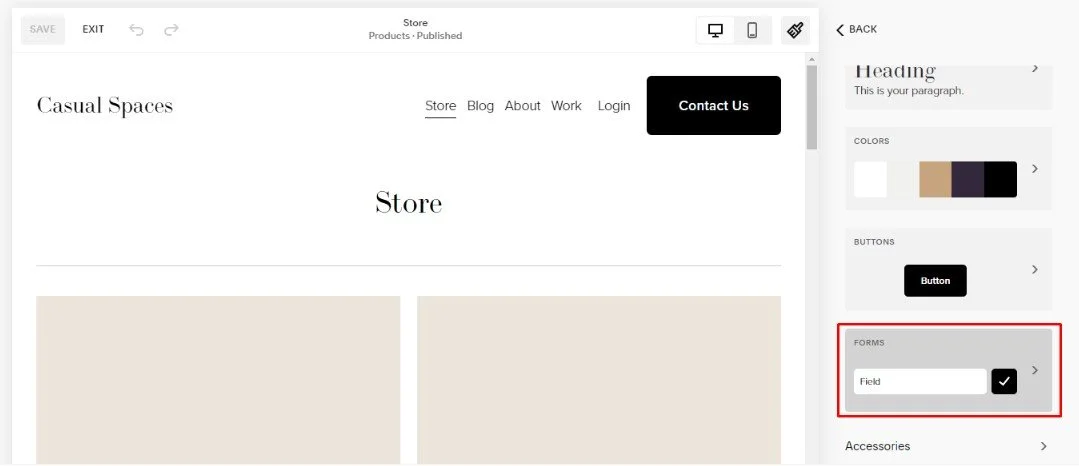Click the sample Button preview
Image resolution: width=1079 pixels, height=466 pixels.
[935, 281]
